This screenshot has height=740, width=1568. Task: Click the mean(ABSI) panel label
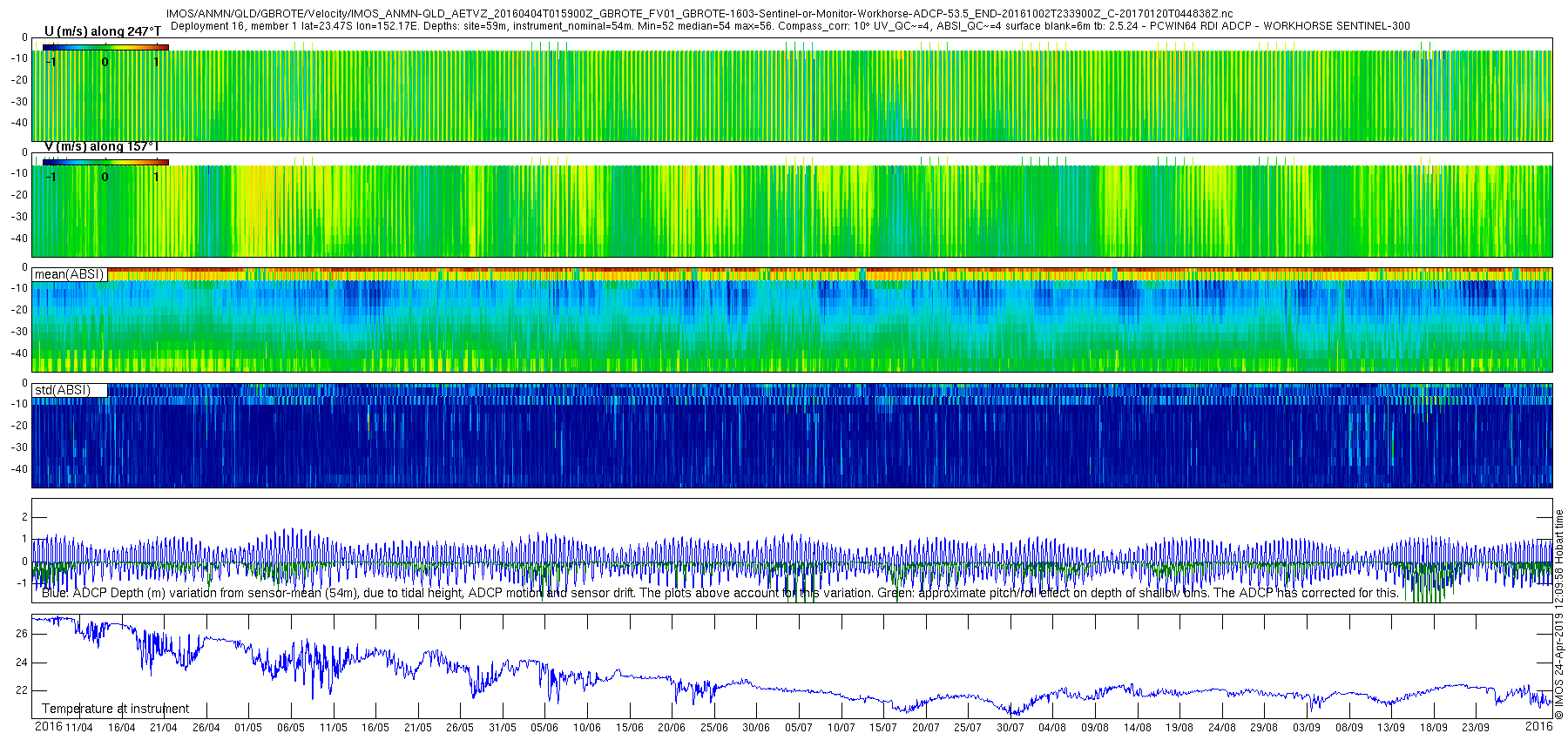click(69, 274)
